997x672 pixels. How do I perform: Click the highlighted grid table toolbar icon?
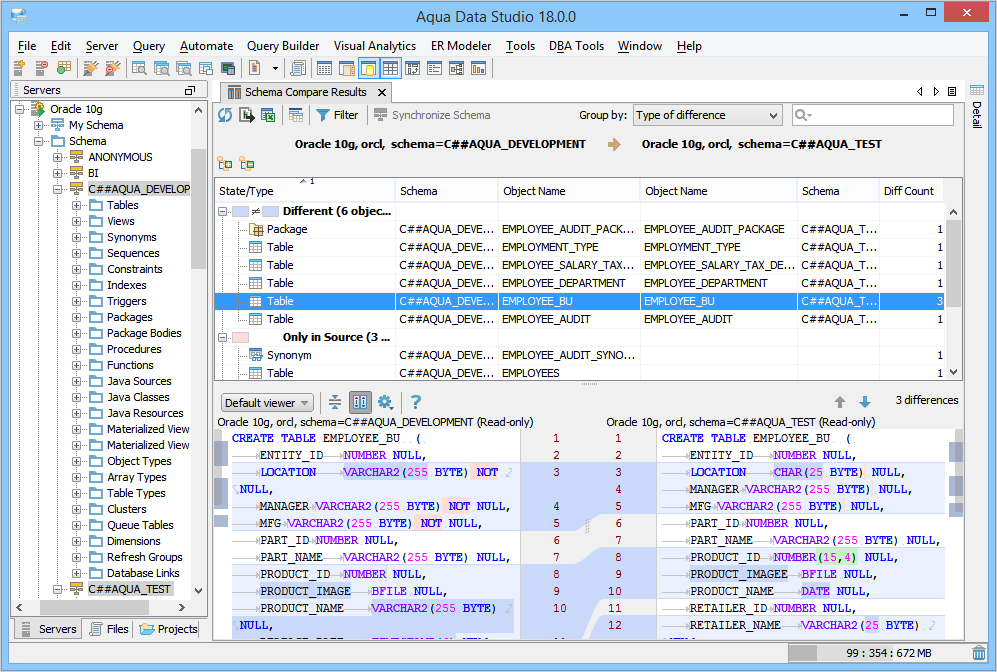[x=390, y=68]
